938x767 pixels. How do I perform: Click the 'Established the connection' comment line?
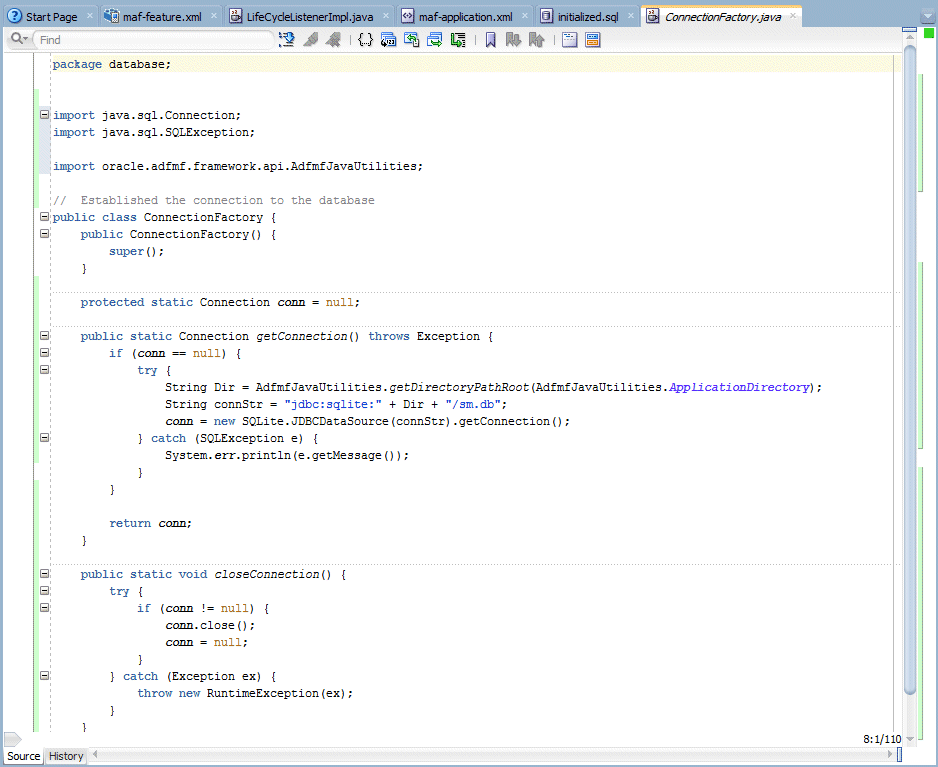214,200
